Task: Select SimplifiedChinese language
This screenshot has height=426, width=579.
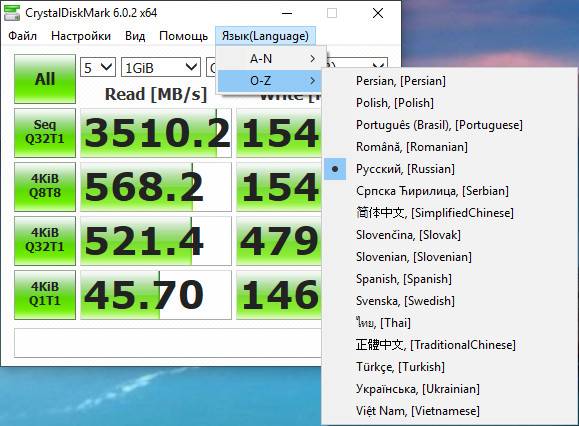Action: coord(450,213)
